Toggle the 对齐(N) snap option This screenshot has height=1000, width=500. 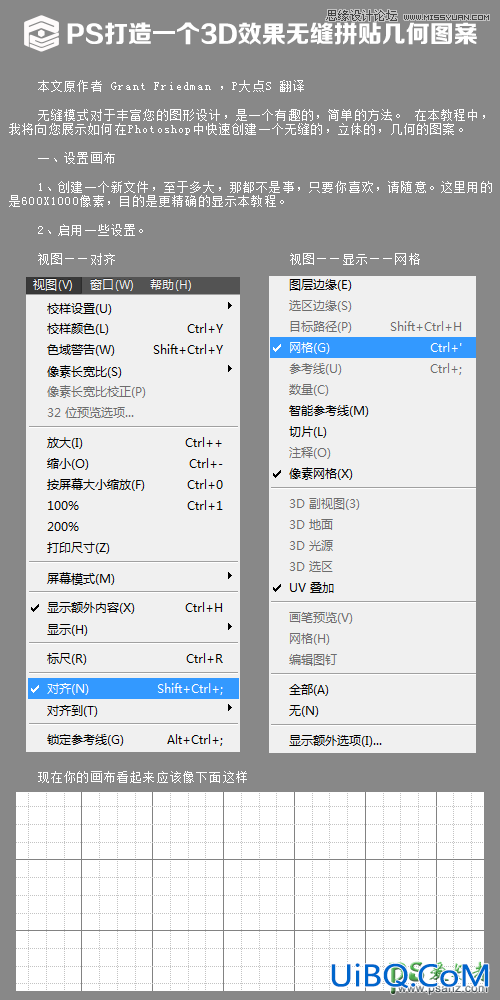click(x=133, y=689)
